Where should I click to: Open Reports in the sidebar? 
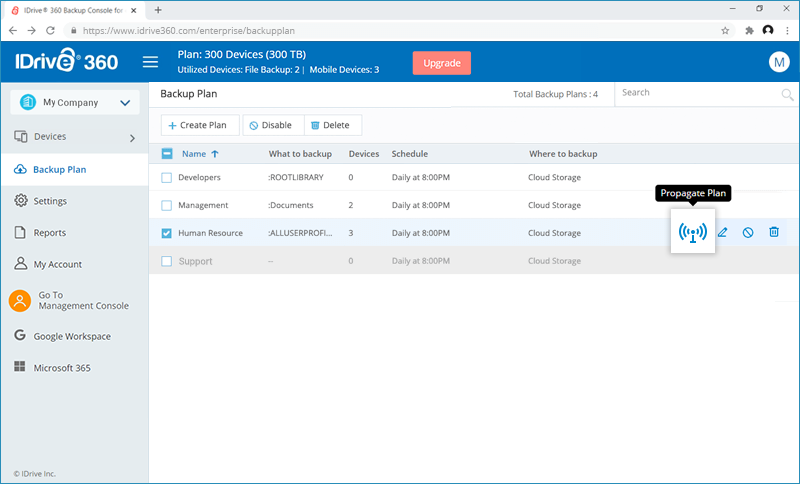49,233
